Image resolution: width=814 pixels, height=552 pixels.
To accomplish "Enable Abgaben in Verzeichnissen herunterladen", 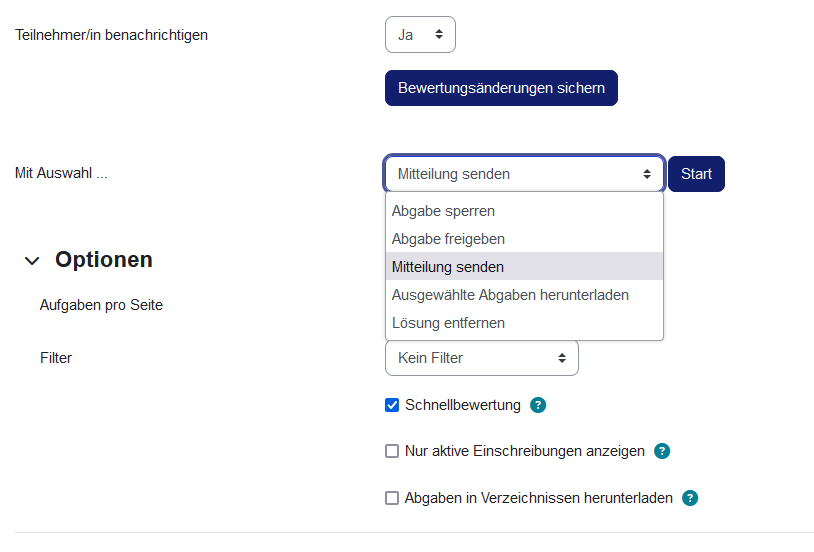I will 392,498.
